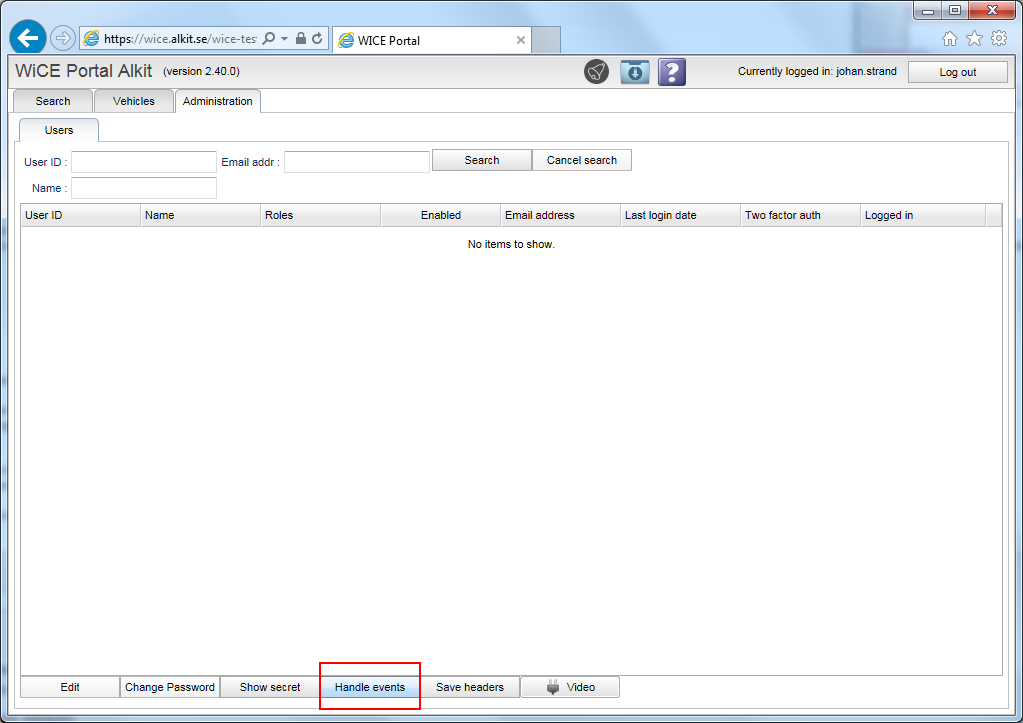Viewport: 1023px width, 723px height.
Task: Open browser home page icon
Action: (950, 39)
